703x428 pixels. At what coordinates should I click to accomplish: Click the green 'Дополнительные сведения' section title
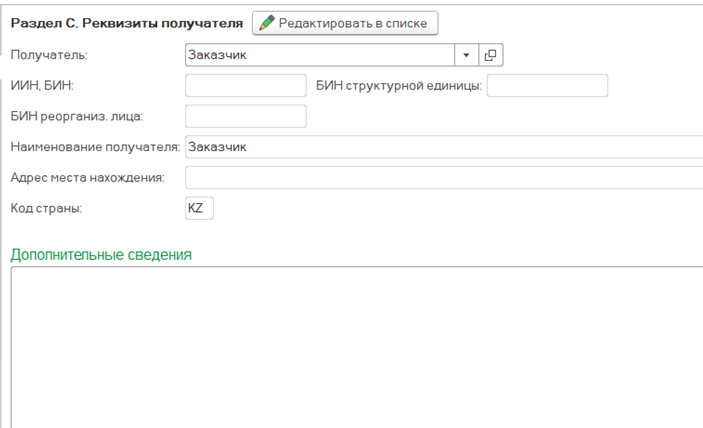101,254
